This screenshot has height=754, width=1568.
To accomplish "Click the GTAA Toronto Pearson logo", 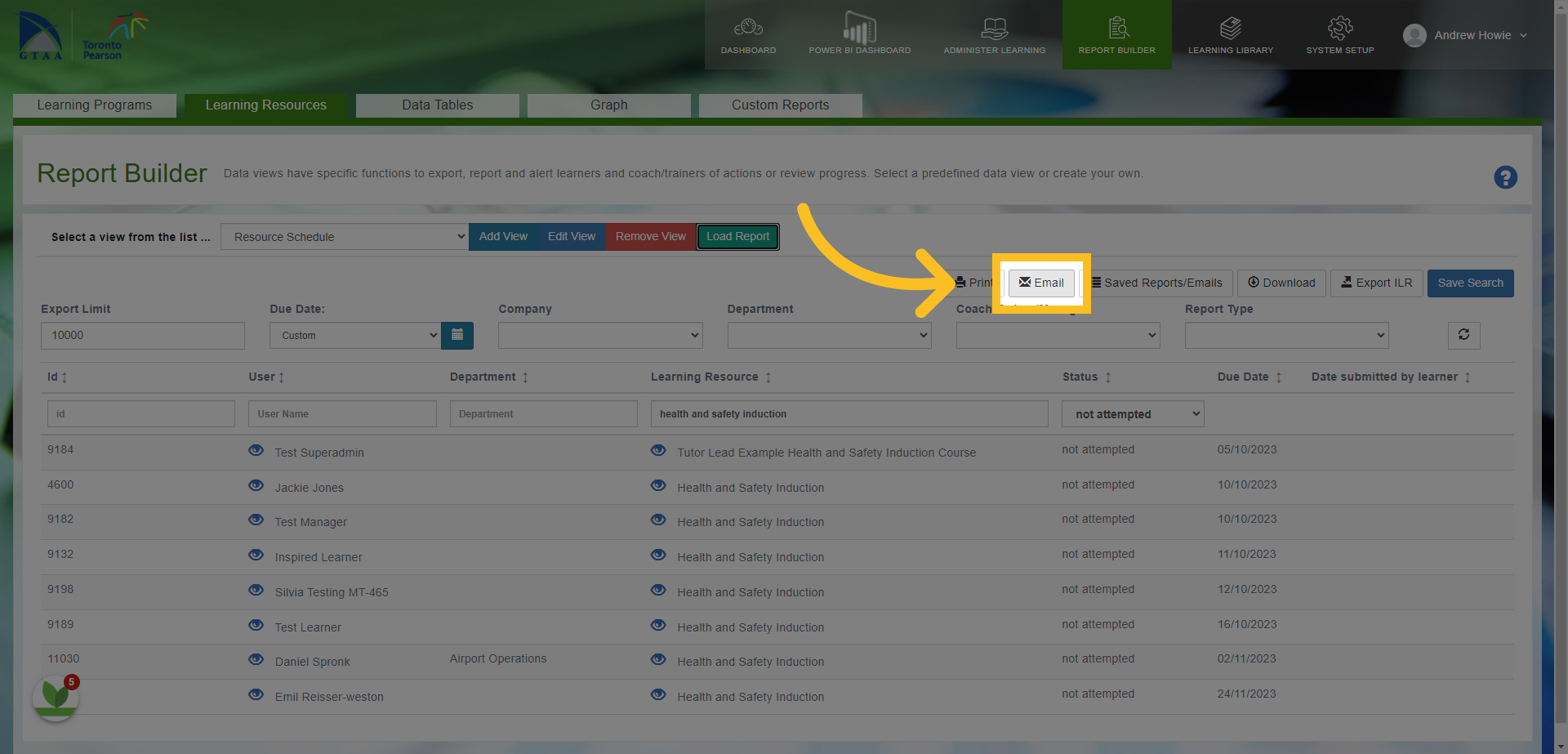I will pos(82,35).
